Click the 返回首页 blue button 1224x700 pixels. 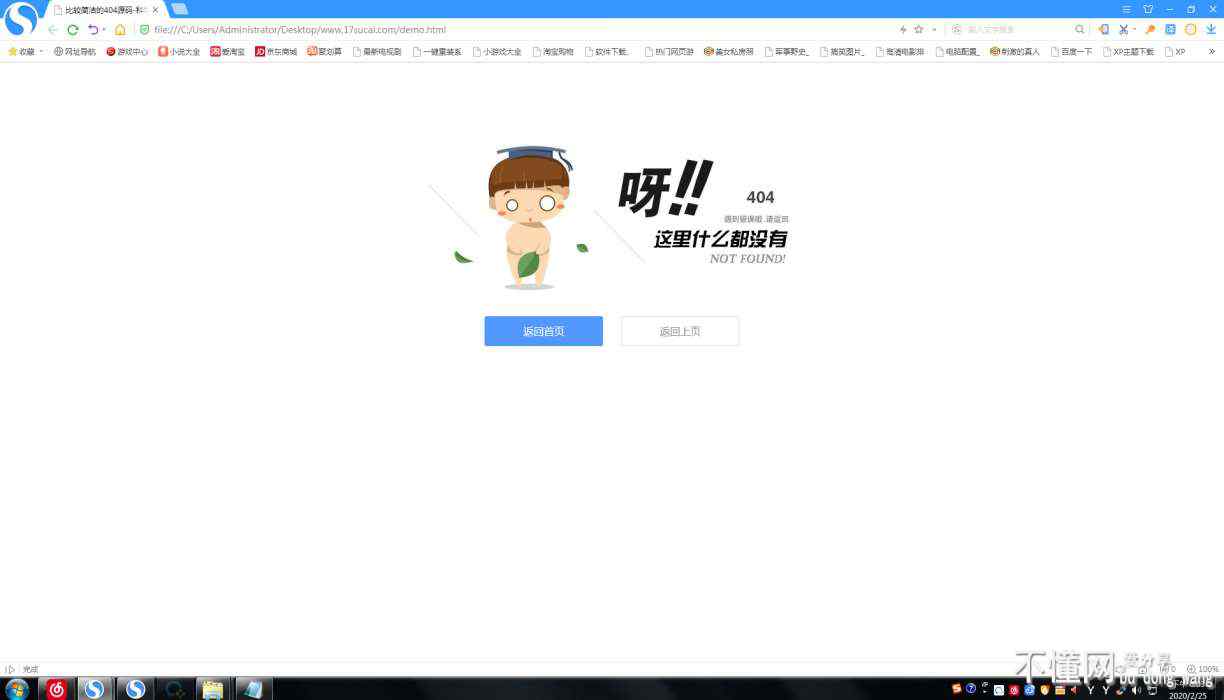(544, 331)
